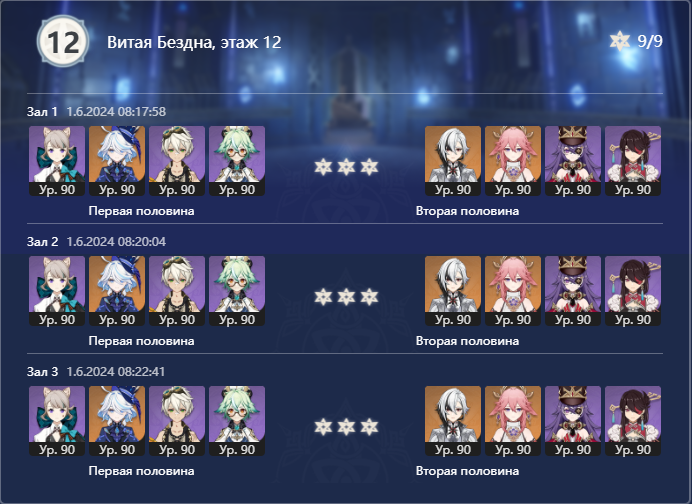The image size is (692, 504).
Task: Open Sucrose card in Зал 1 first half
Action: 237,161
